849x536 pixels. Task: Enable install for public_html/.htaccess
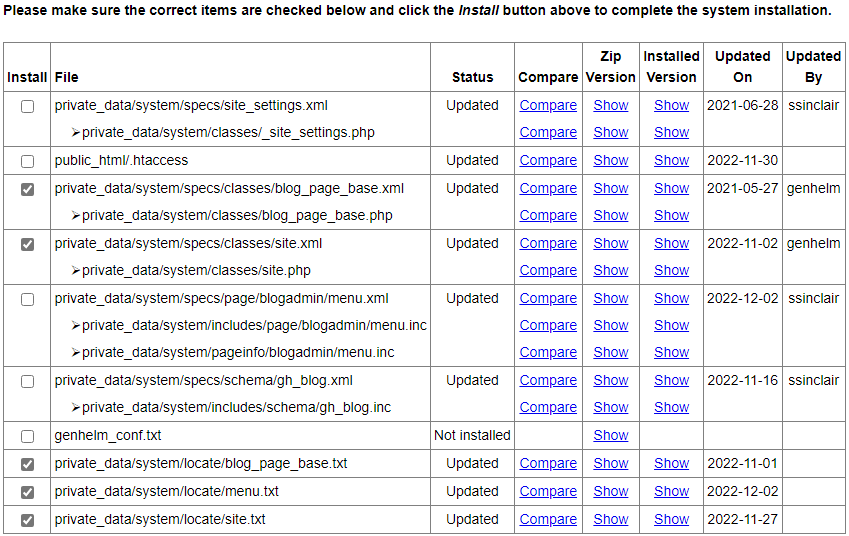(x=27, y=161)
